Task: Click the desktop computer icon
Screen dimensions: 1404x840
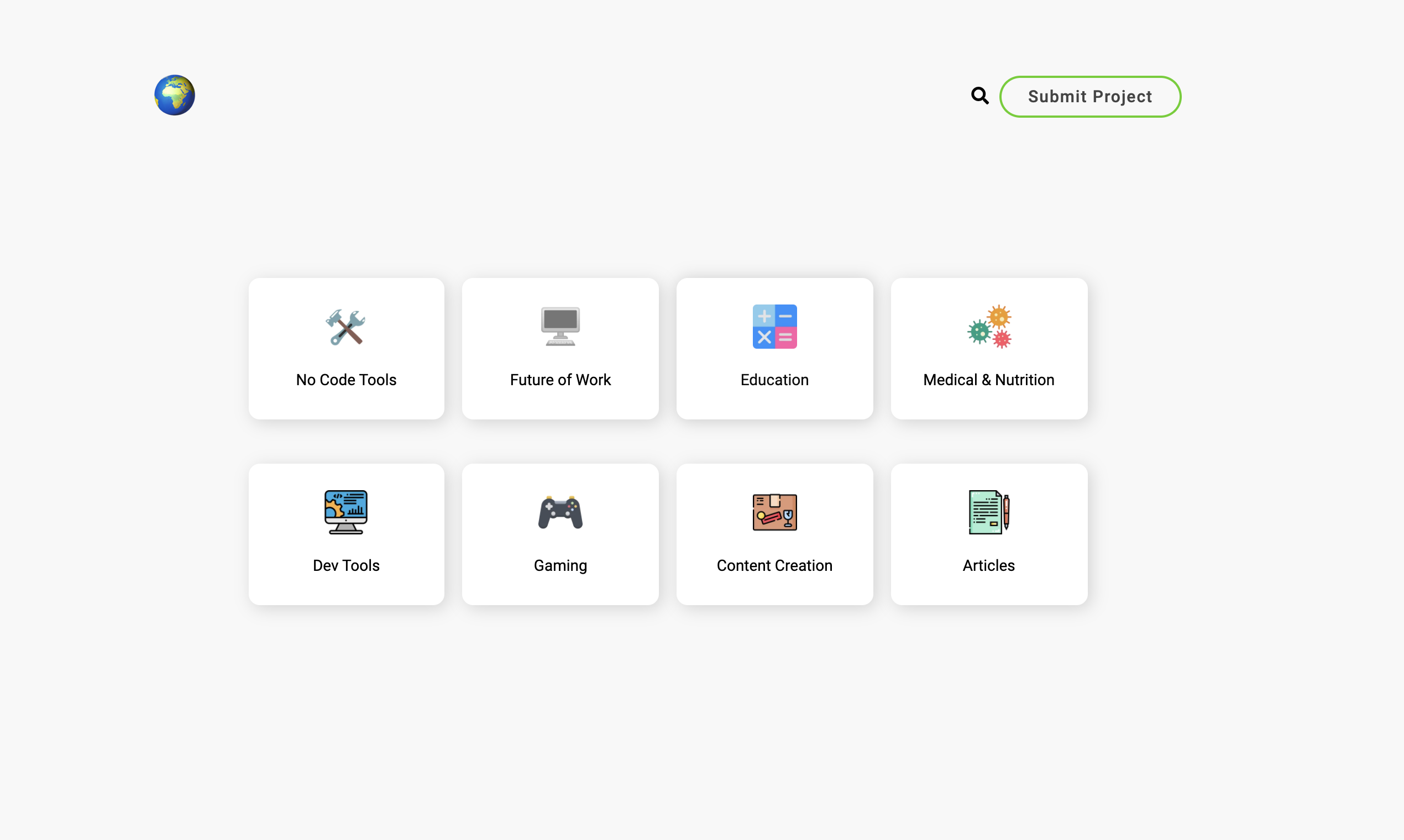Action: 560,327
